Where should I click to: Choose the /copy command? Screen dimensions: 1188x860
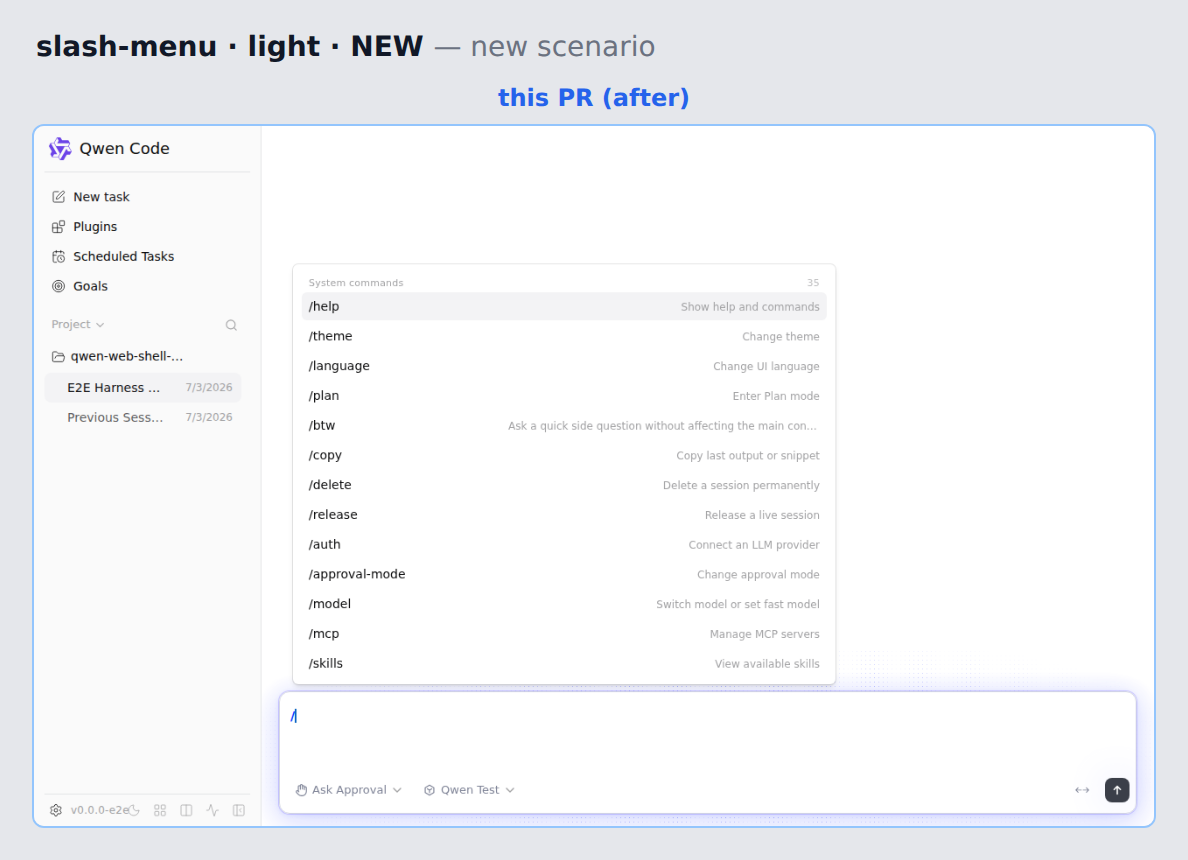[x=564, y=455]
